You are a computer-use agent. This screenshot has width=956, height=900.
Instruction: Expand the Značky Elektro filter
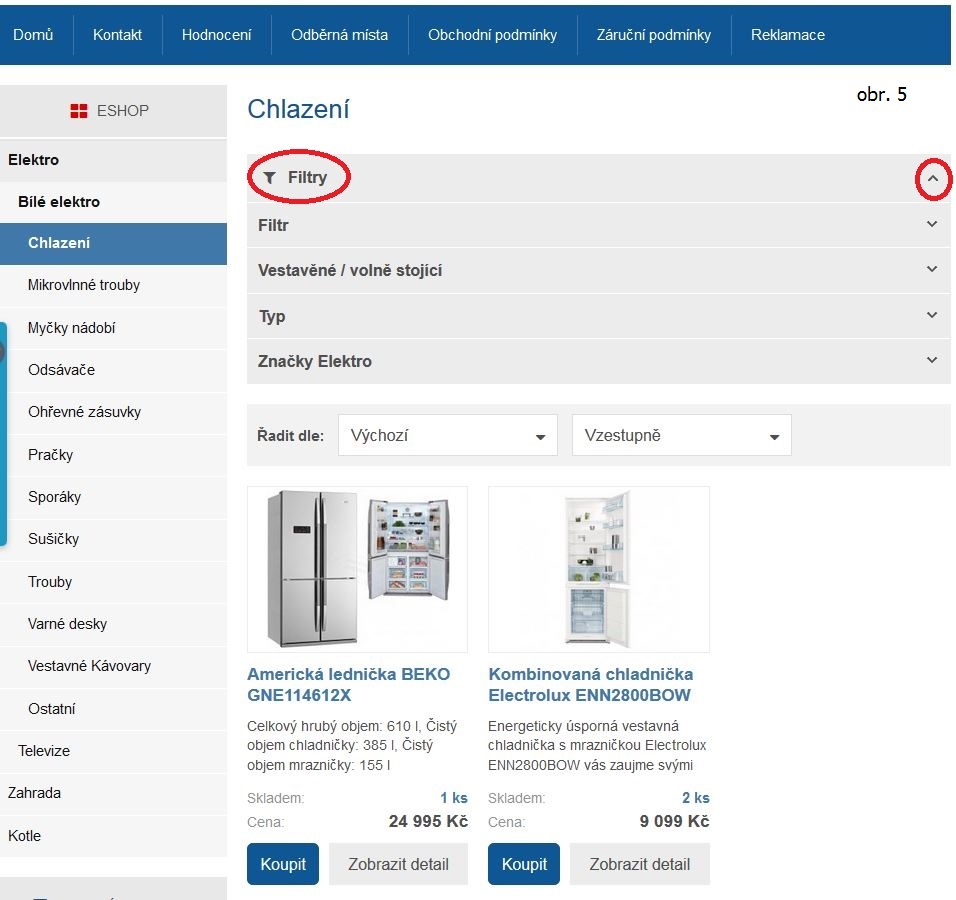click(x=598, y=361)
